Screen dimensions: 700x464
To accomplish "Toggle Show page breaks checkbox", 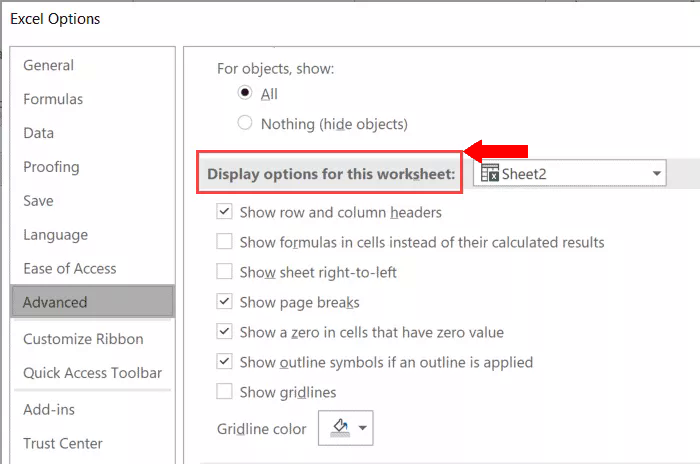I will tap(224, 301).
